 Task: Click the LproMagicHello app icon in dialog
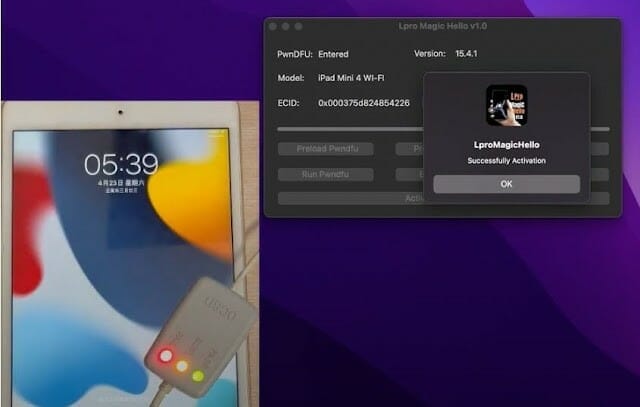point(507,106)
